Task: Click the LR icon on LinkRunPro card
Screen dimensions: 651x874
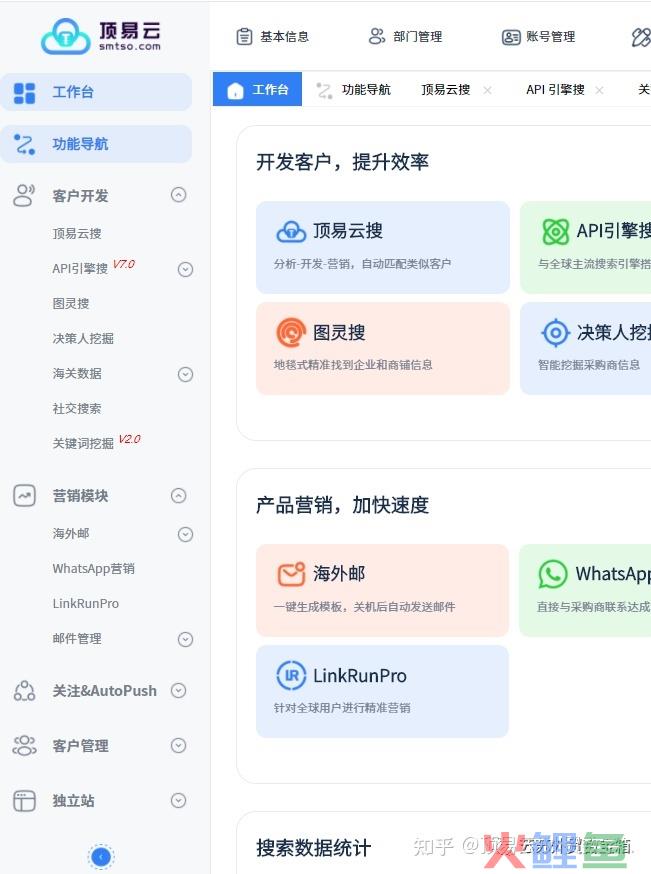Action: click(291, 676)
